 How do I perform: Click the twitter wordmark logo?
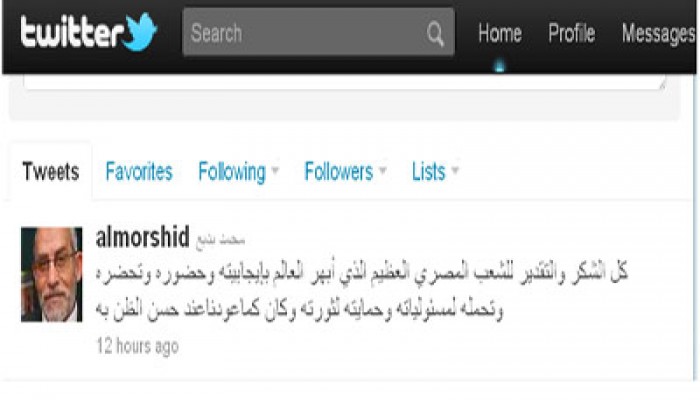point(72,31)
